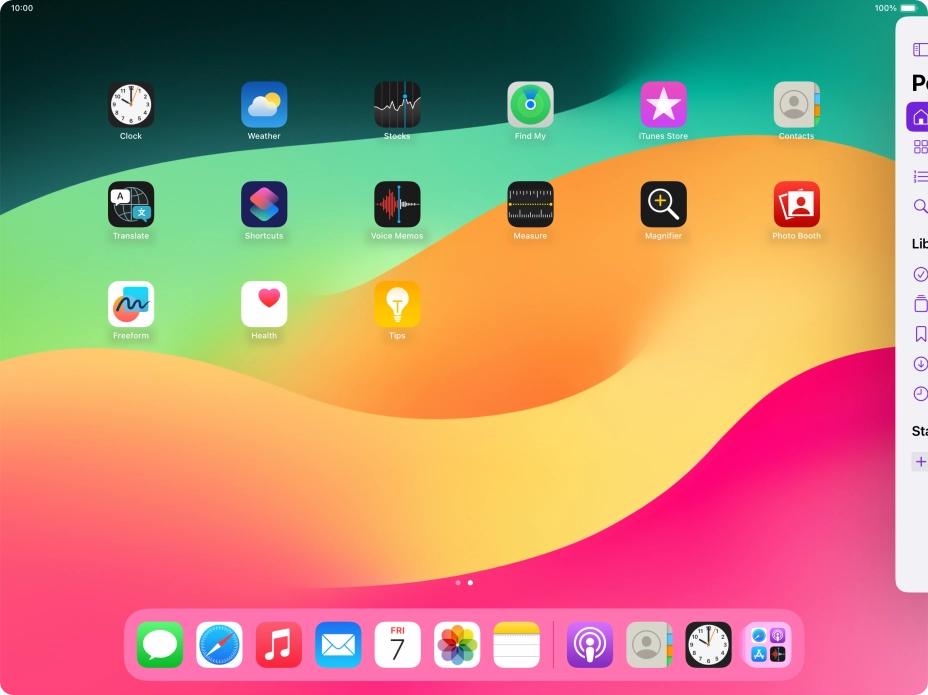Open the Calendar app in the dock
Image resolution: width=928 pixels, height=695 pixels.
397,645
